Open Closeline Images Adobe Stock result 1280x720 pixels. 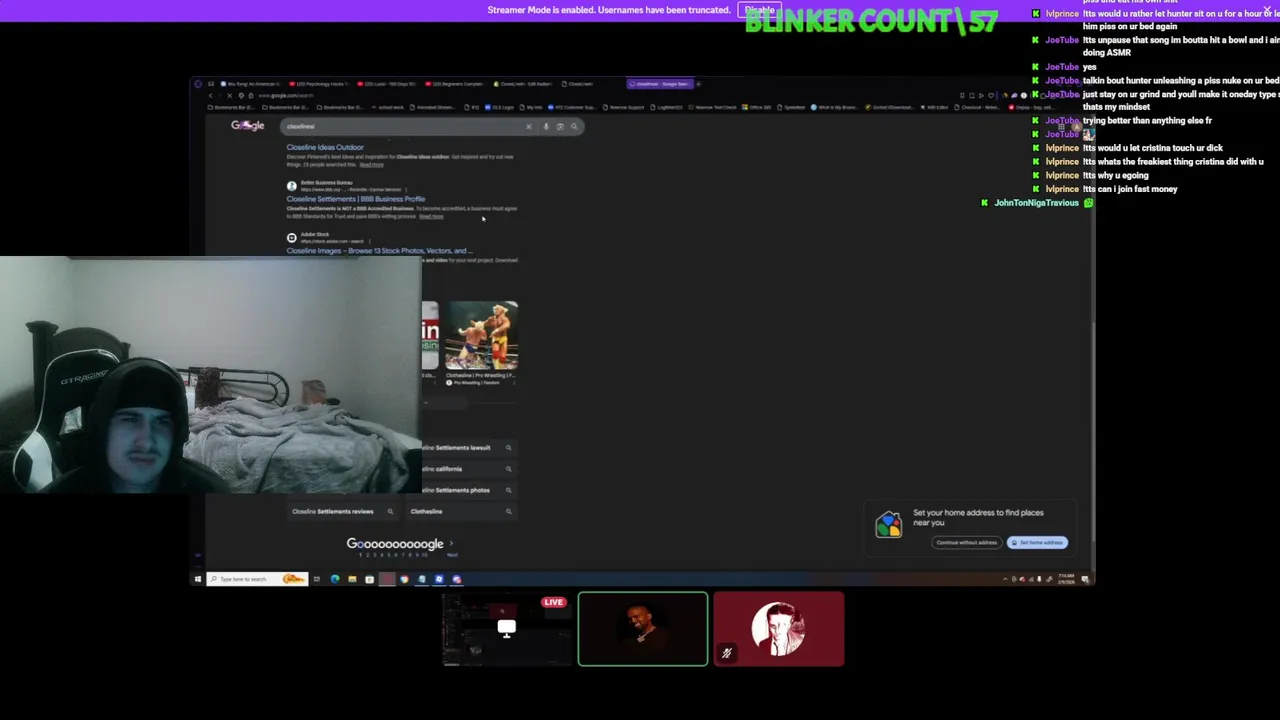pos(378,251)
